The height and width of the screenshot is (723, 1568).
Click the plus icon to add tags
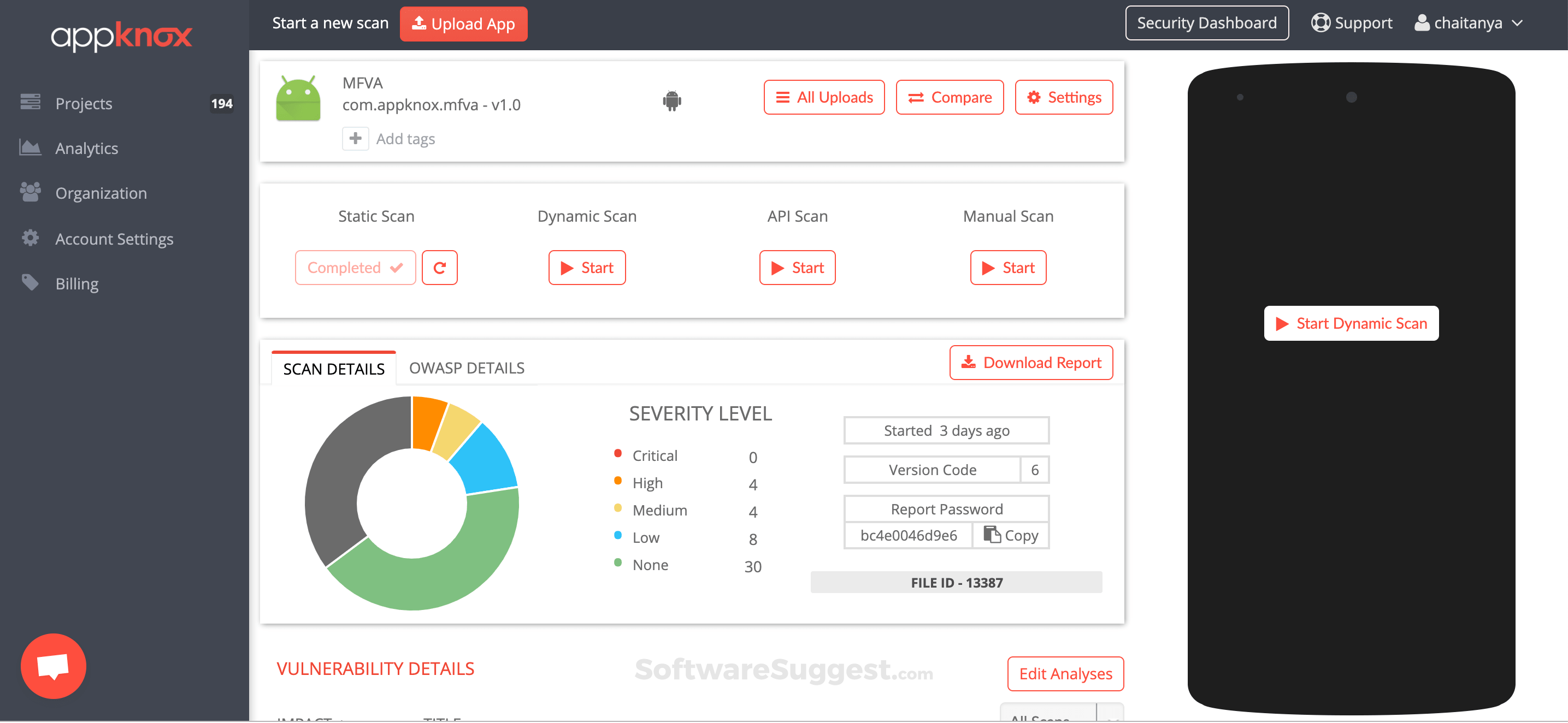(356, 139)
